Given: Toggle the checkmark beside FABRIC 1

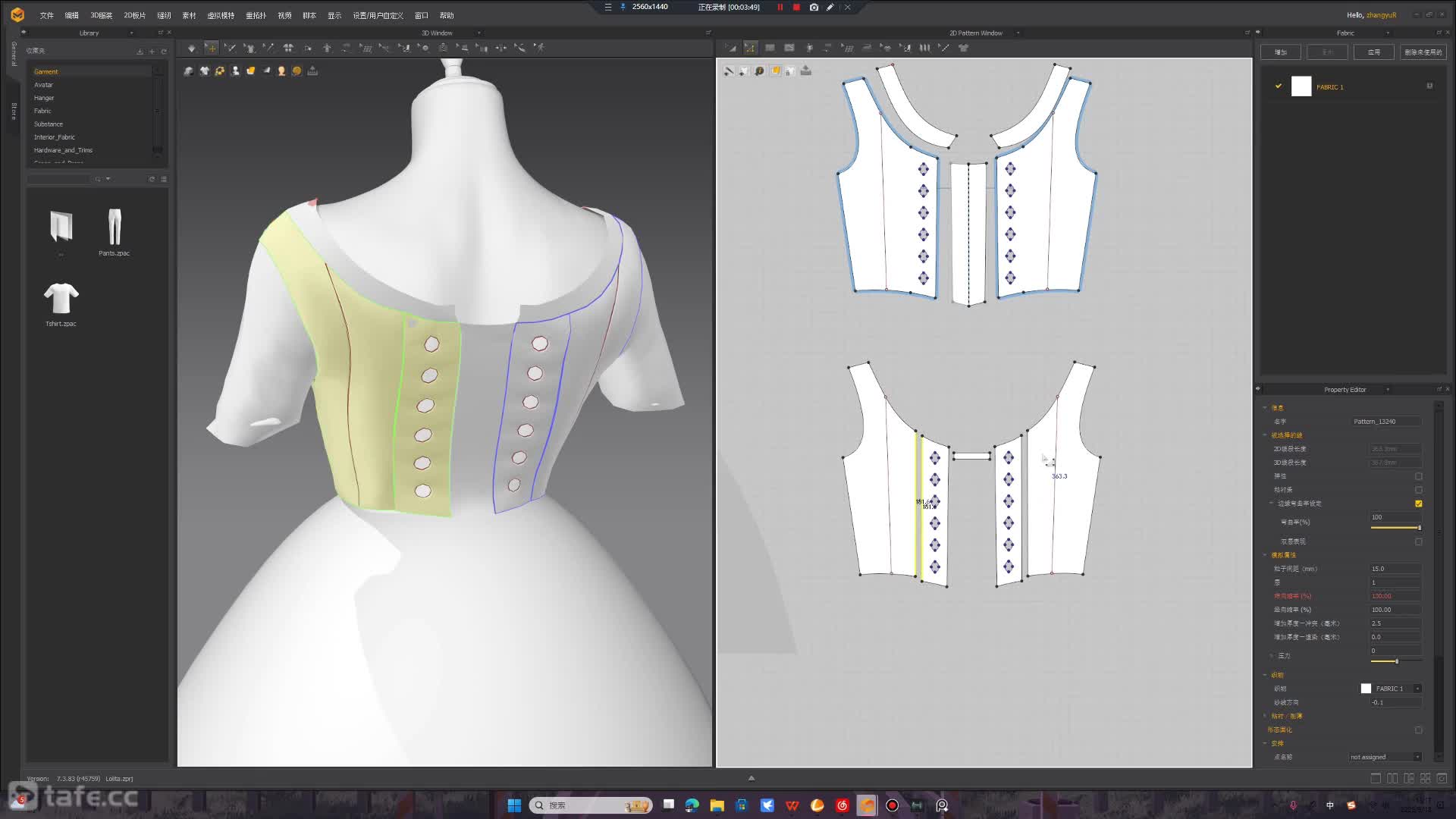Looking at the screenshot, I should (x=1278, y=86).
